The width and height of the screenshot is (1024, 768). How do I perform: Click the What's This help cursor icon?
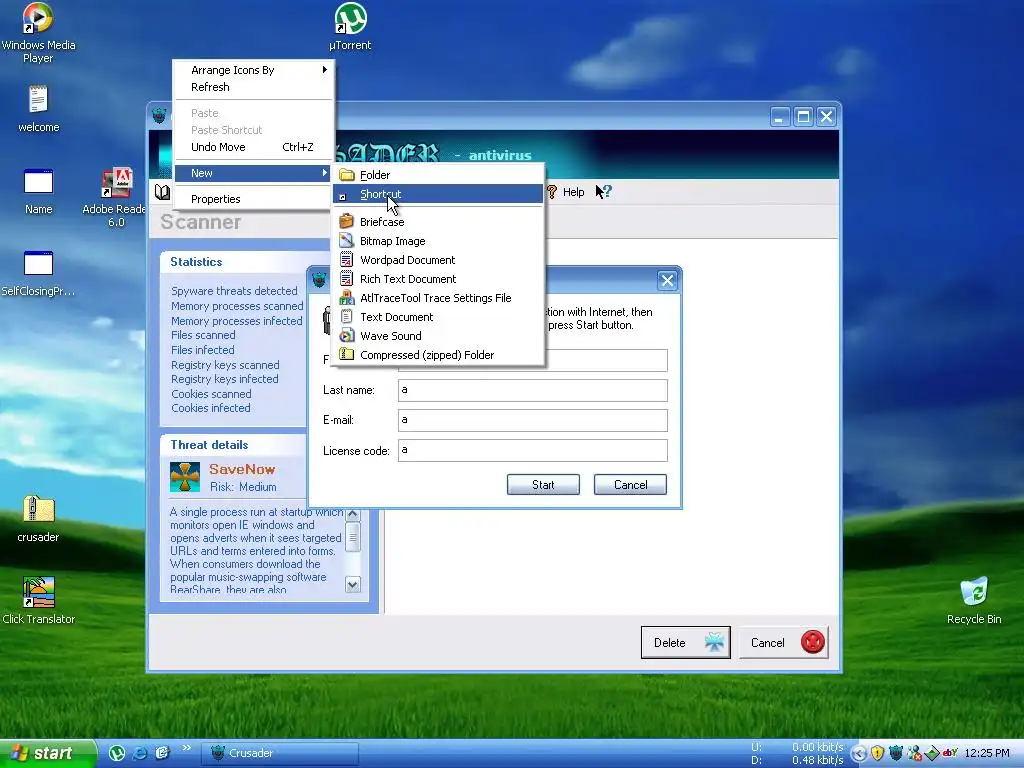603,191
